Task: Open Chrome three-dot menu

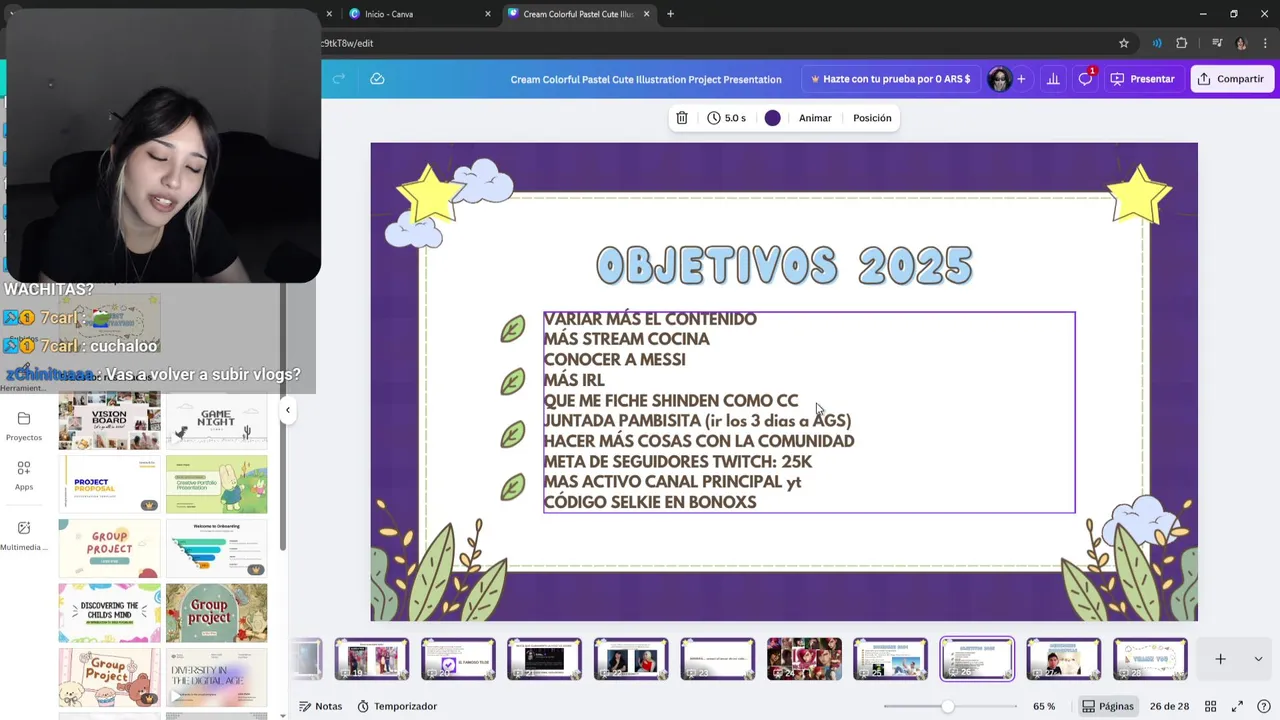Action: 1265,43
